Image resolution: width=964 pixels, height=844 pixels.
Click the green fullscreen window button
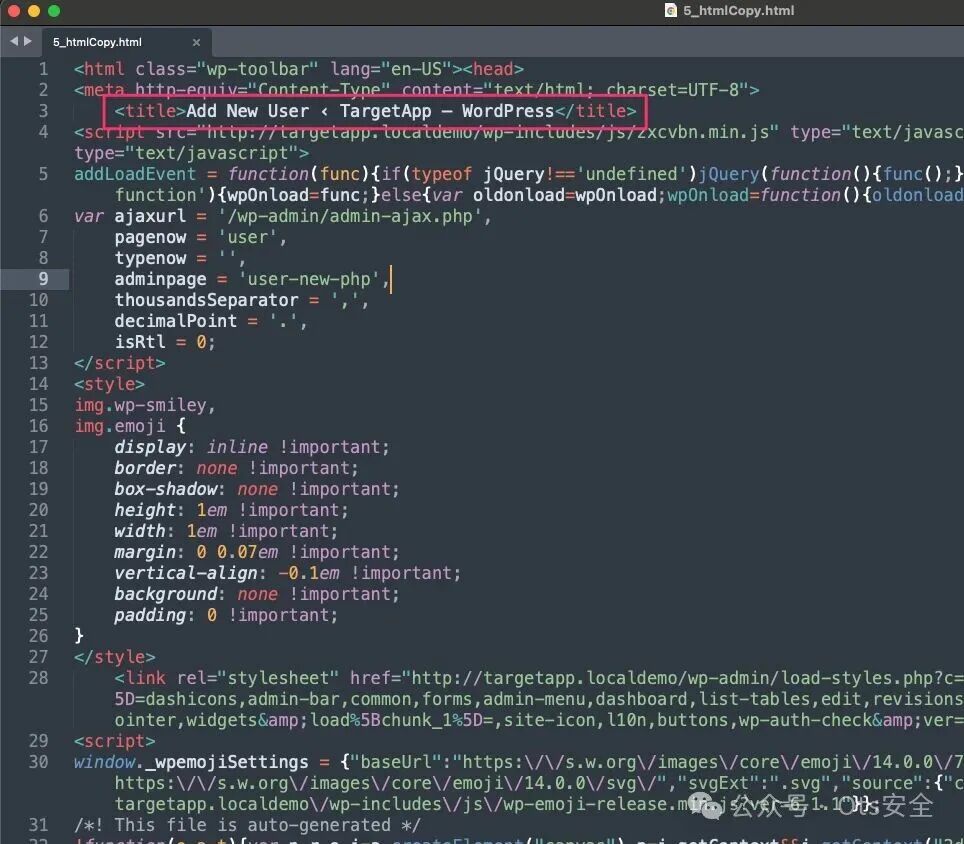pyautogui.click(x=54, y=11)
